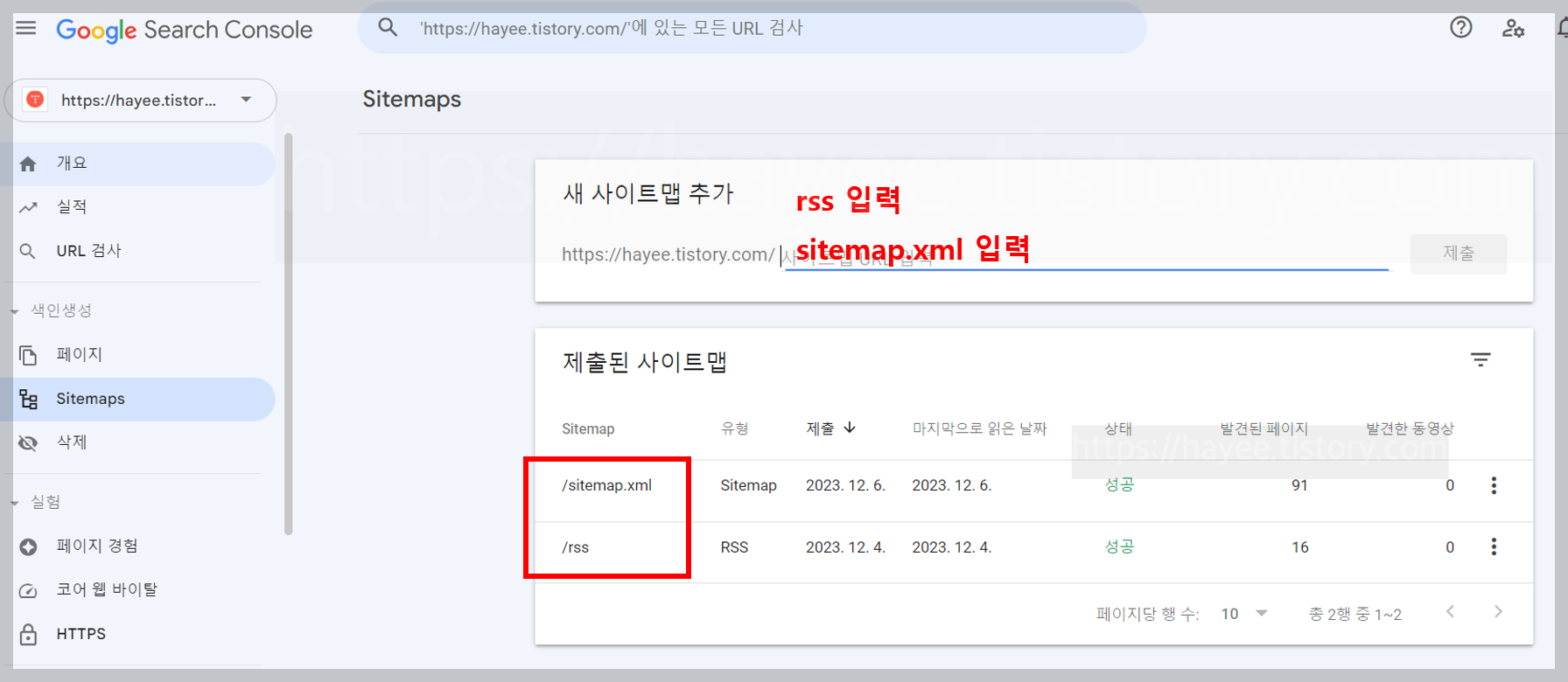Click magnifier icon beside URL 검사
The width and height of the screenshot is (1568, 682).
(x=28, y=252)
